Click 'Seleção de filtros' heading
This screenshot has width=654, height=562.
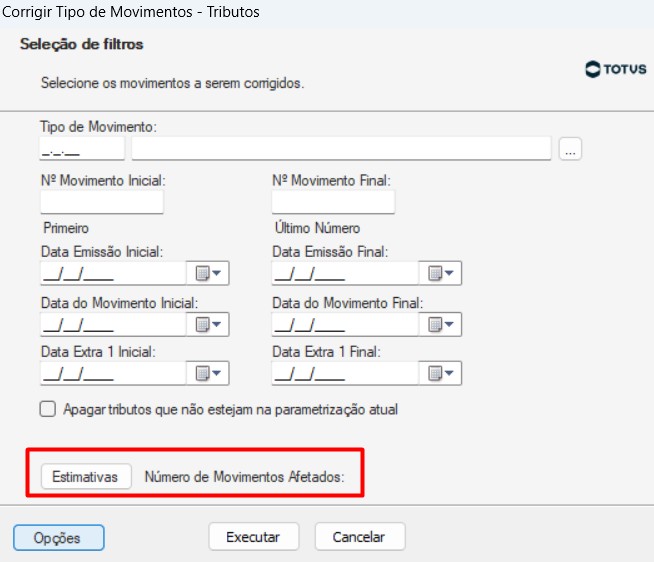click(x=82, y=44)
